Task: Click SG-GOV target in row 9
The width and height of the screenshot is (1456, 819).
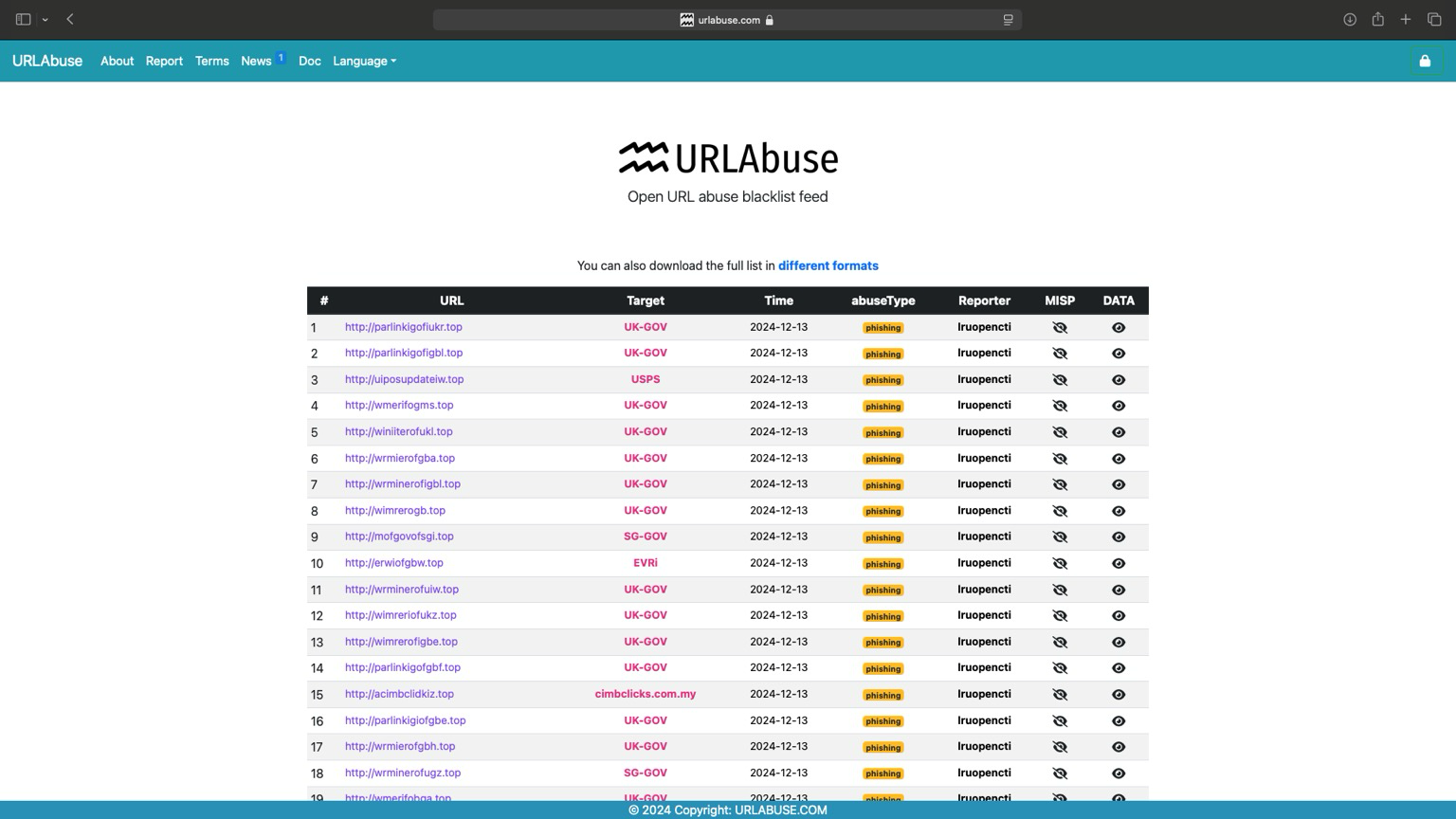Action: point(646,537)
